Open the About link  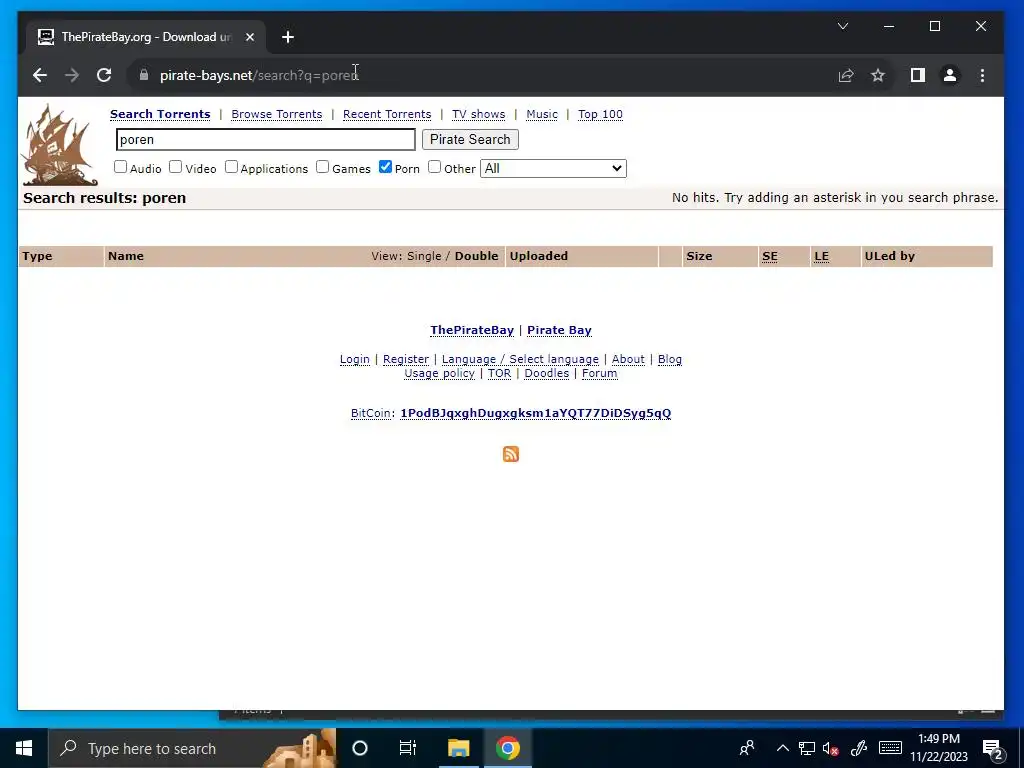tap(628, 359)
